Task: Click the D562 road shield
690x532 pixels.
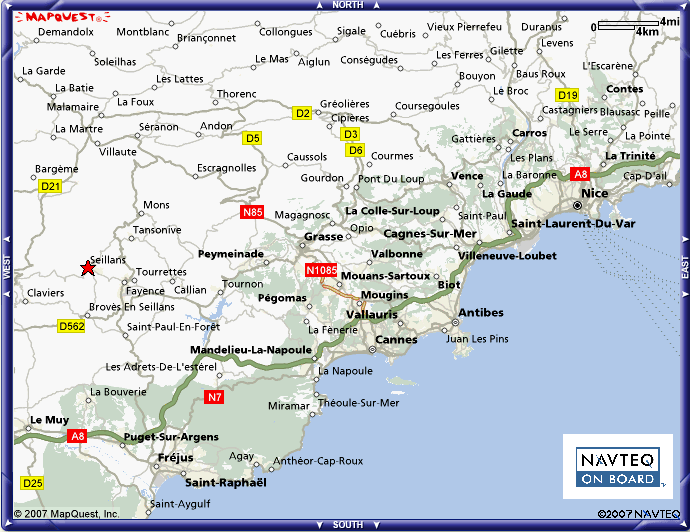Action: pos(71,326)
